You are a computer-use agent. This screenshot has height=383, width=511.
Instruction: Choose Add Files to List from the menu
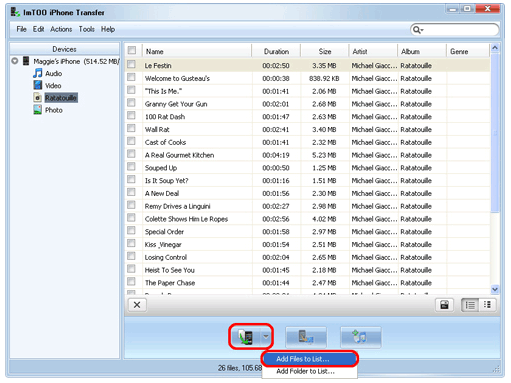310,359
